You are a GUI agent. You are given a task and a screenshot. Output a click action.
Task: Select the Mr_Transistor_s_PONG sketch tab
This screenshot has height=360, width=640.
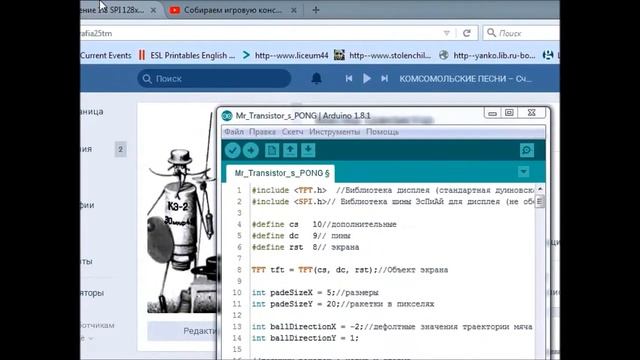[x=282, y=173]
